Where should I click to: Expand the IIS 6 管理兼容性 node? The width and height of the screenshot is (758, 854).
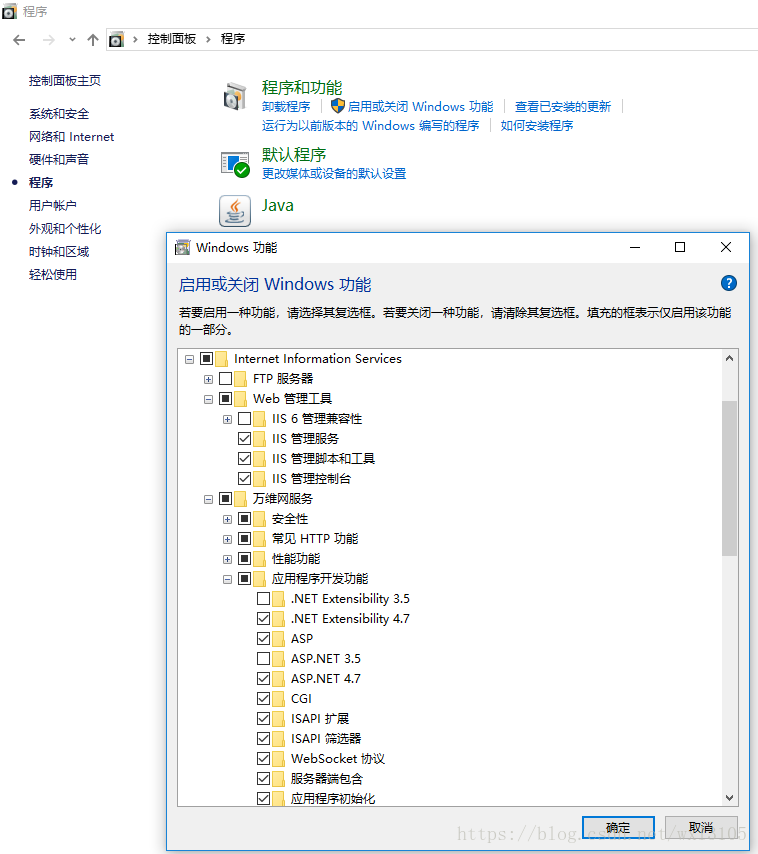[227, 419]
